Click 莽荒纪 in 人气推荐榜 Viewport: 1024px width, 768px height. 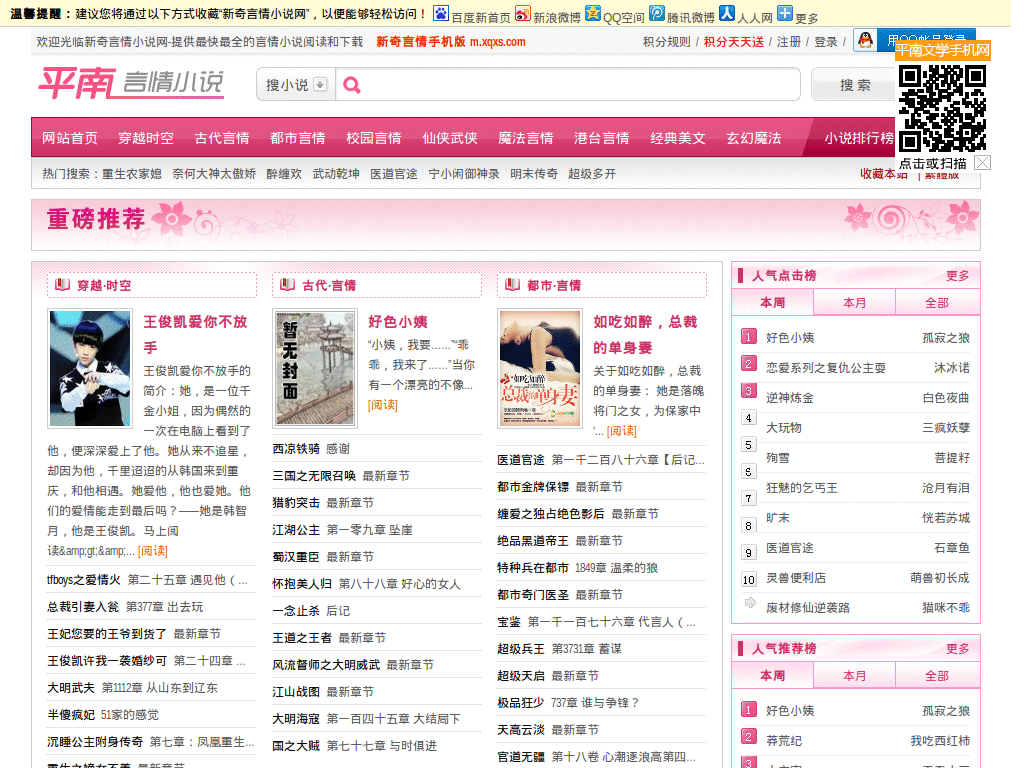pyautogui.click(x=784, y=741)
